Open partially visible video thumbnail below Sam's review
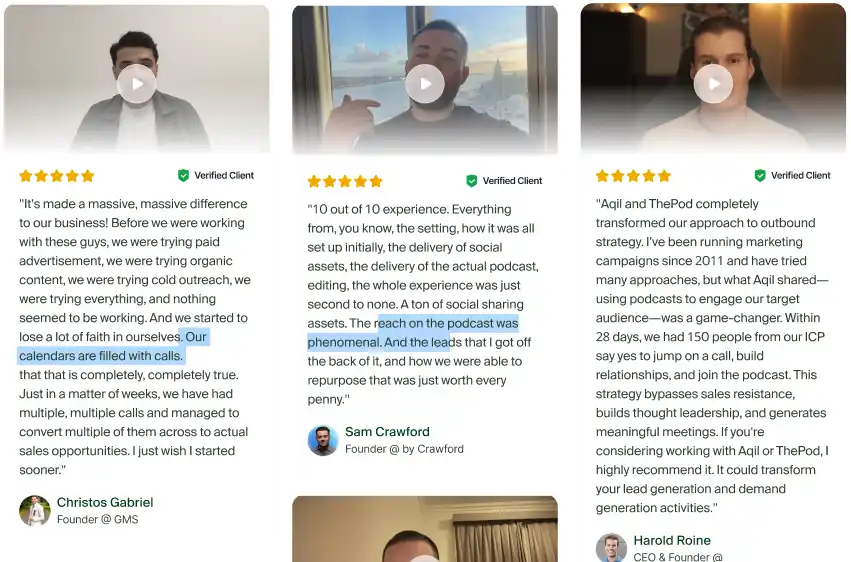851x562 pixels. [425, 529]
